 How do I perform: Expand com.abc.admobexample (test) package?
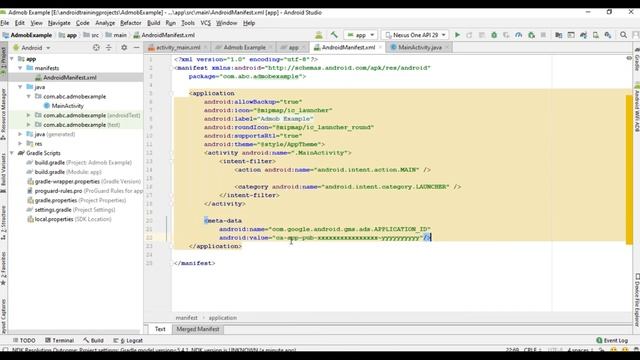coord(29,124)
